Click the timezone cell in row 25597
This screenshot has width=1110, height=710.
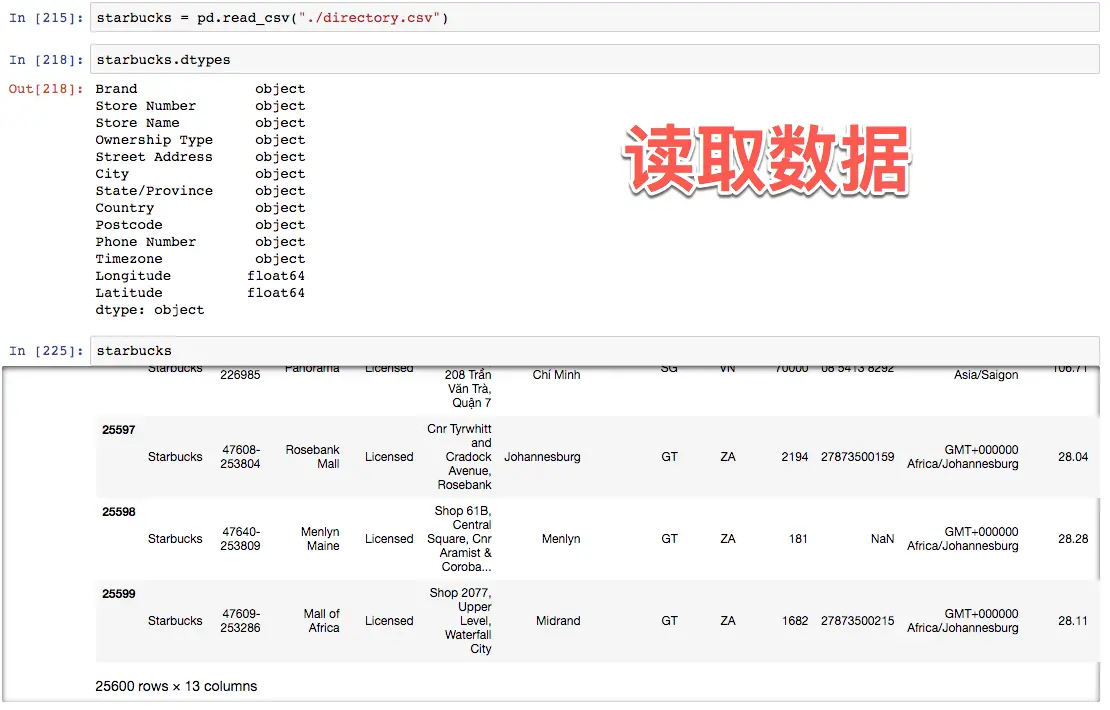963,457
